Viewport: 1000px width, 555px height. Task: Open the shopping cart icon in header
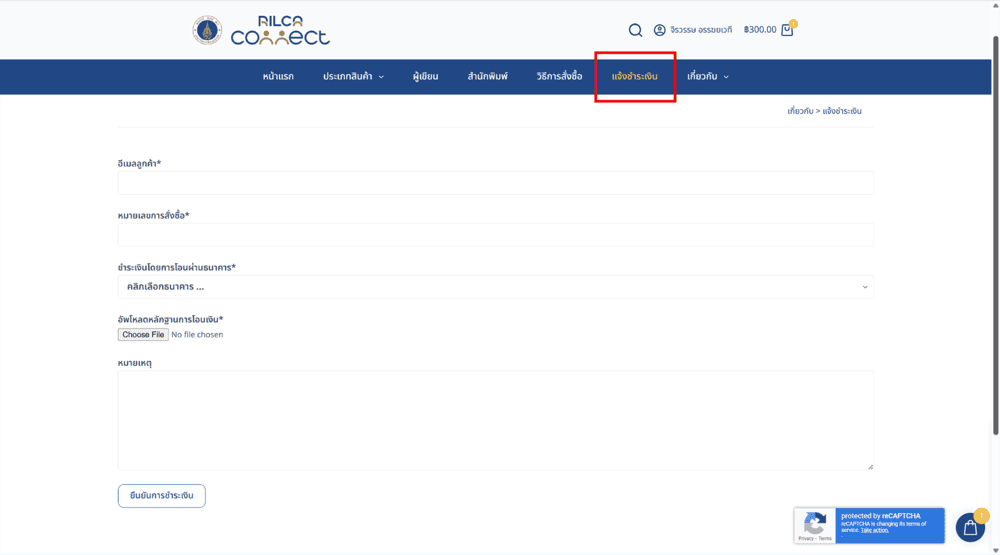click(x=788, y=29)
